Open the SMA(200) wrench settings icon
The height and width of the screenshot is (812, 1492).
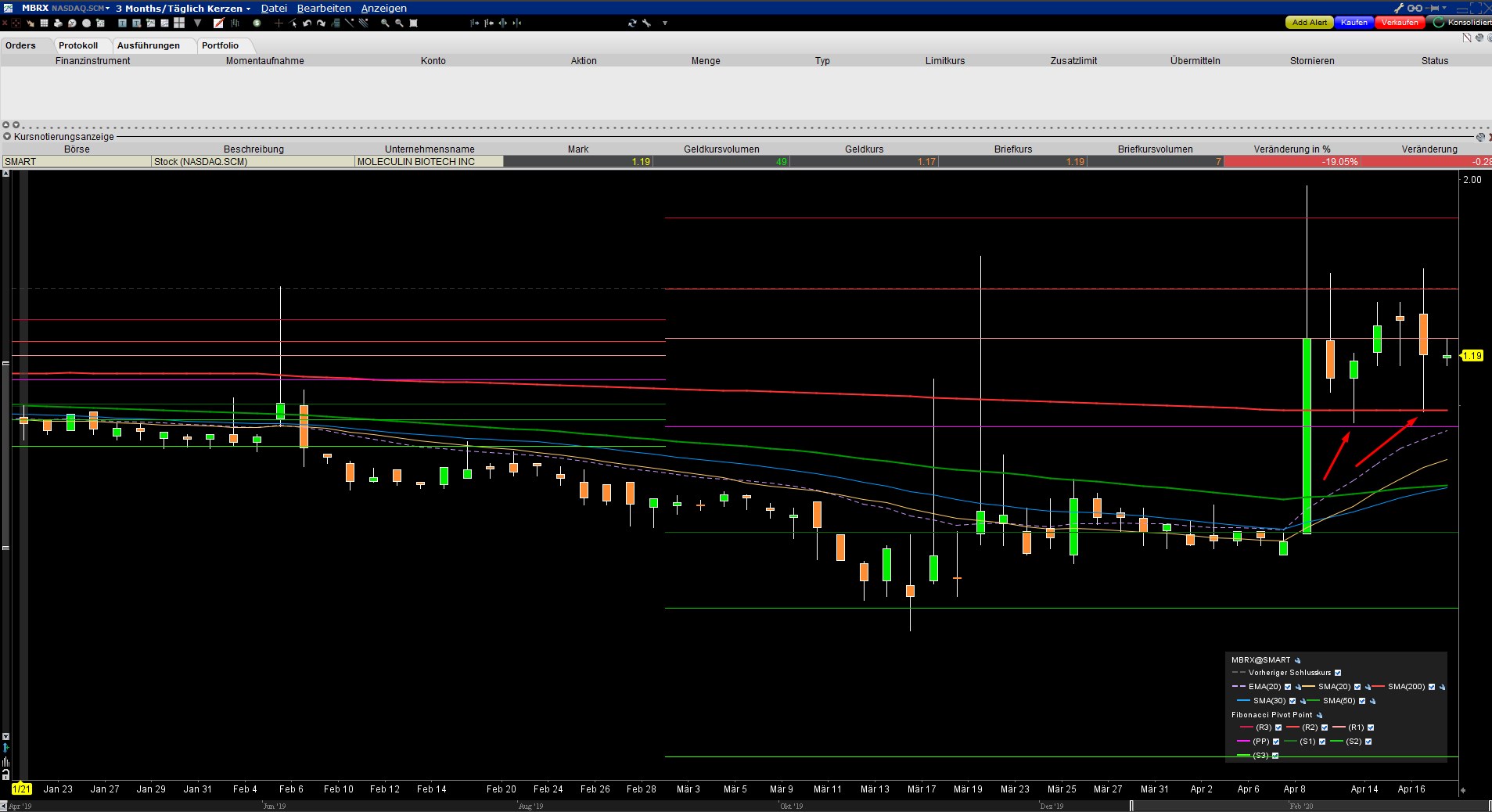(x=1442, y=687)
